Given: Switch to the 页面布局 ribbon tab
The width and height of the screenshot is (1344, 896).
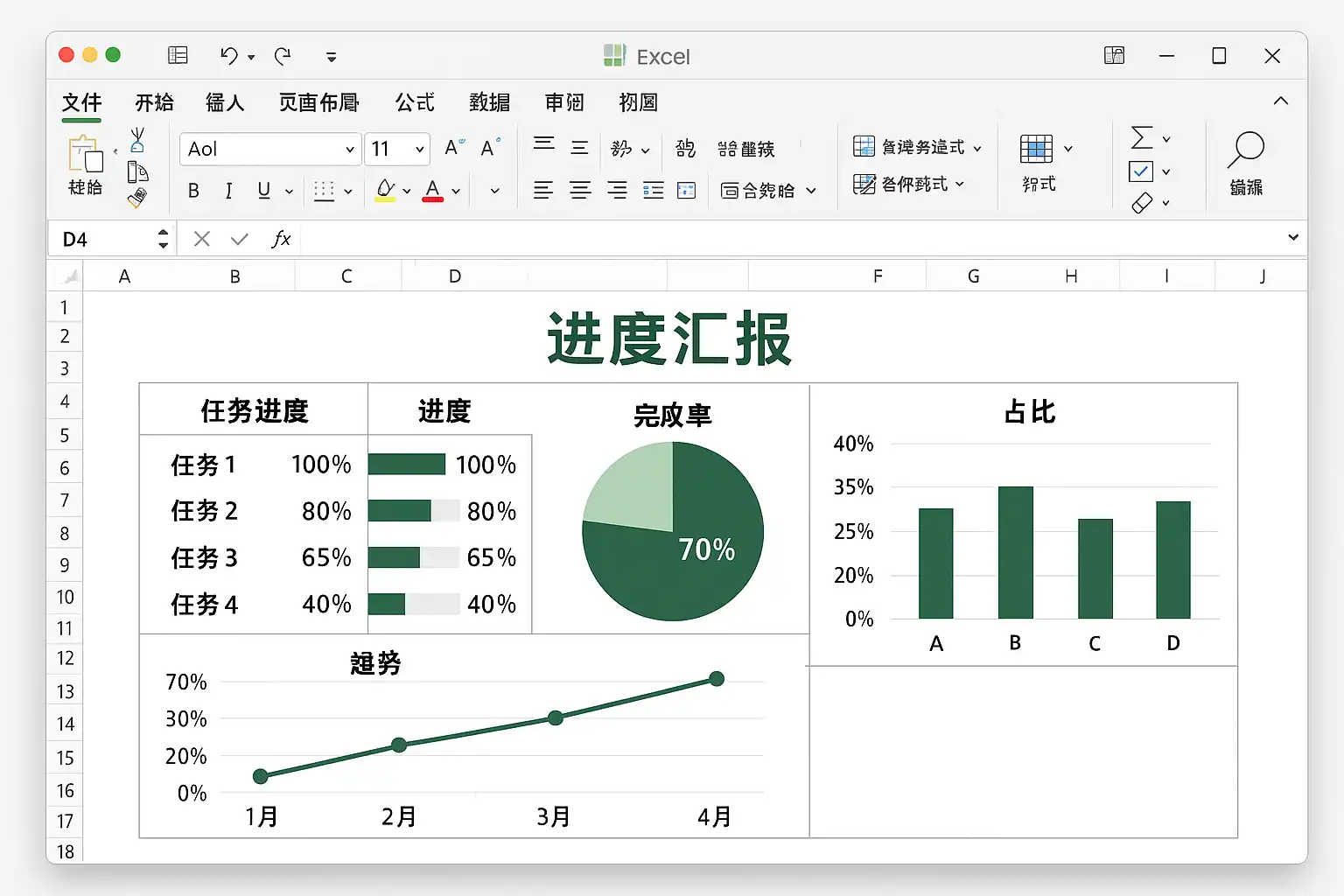Looking at the screenshot, I should 318,102.
